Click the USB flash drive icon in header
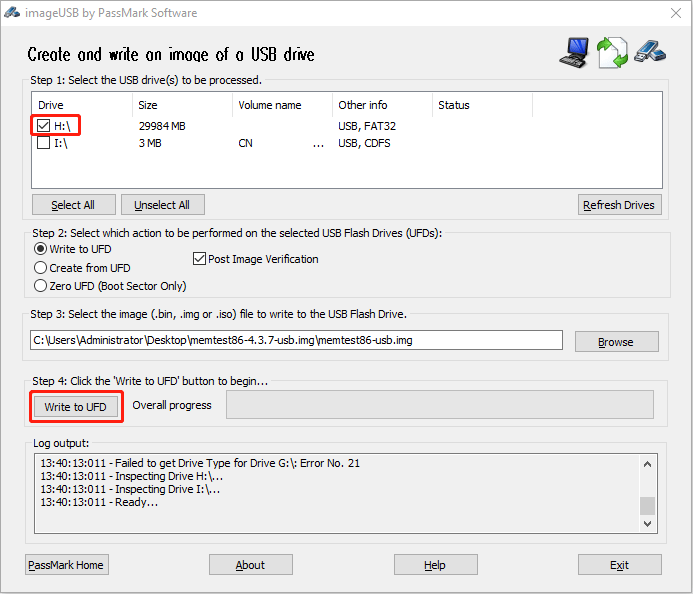693x594 pixels. coord(650,52)
